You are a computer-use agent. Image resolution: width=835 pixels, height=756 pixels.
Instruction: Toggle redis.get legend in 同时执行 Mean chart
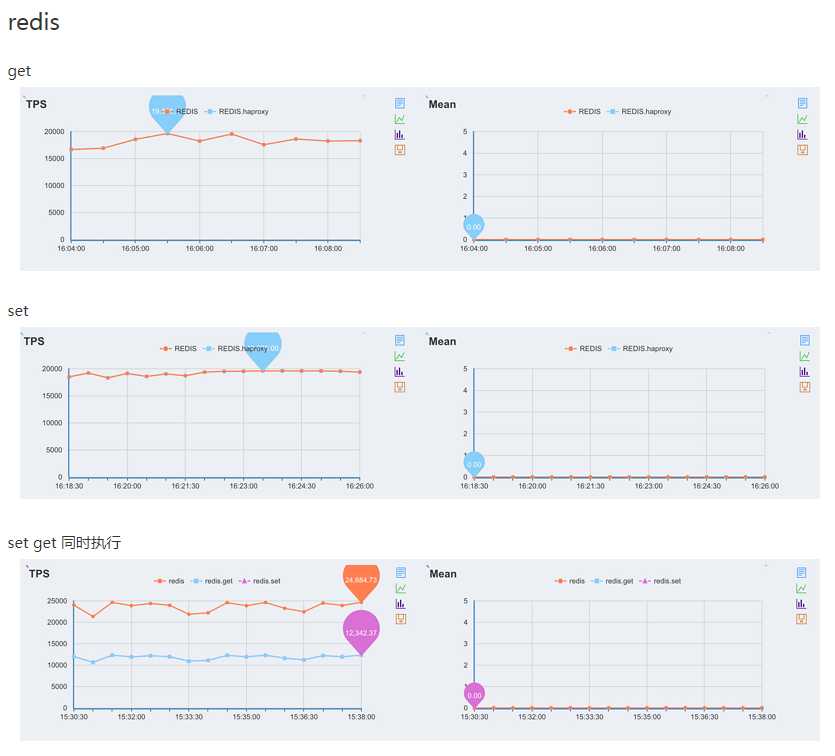point(612,581)
